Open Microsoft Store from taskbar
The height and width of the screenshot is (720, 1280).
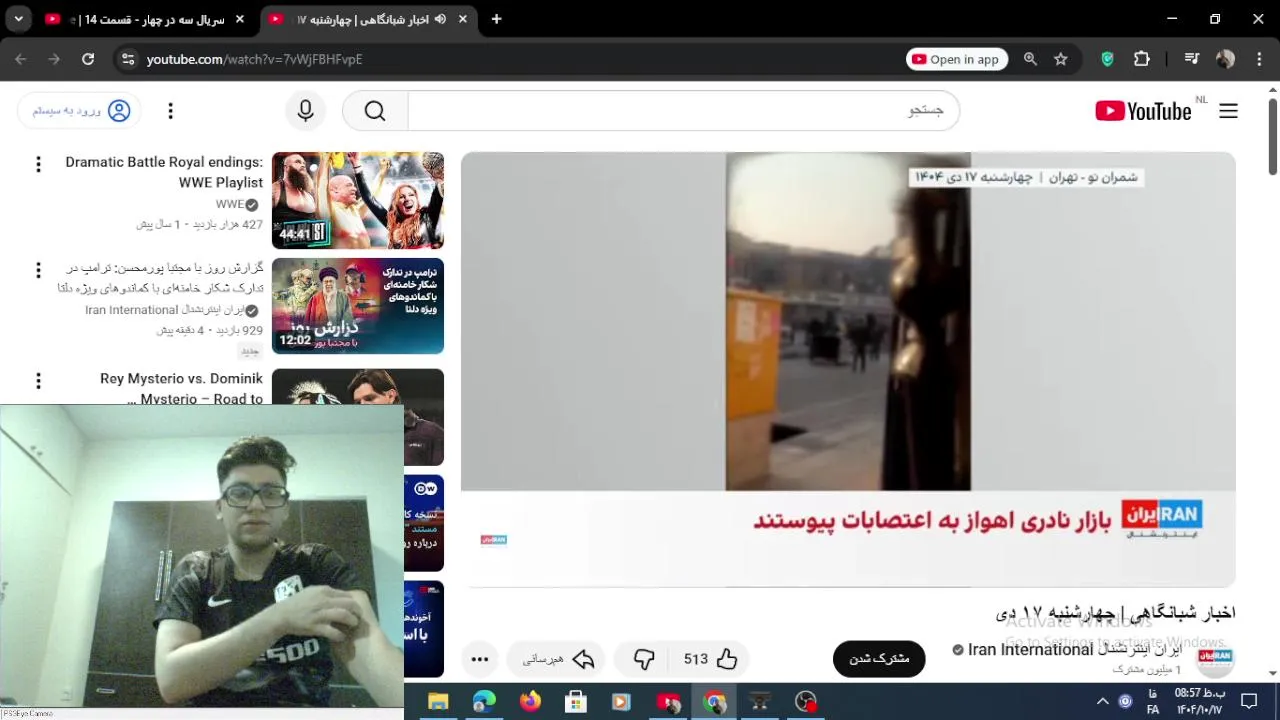(x=576, y=702)
